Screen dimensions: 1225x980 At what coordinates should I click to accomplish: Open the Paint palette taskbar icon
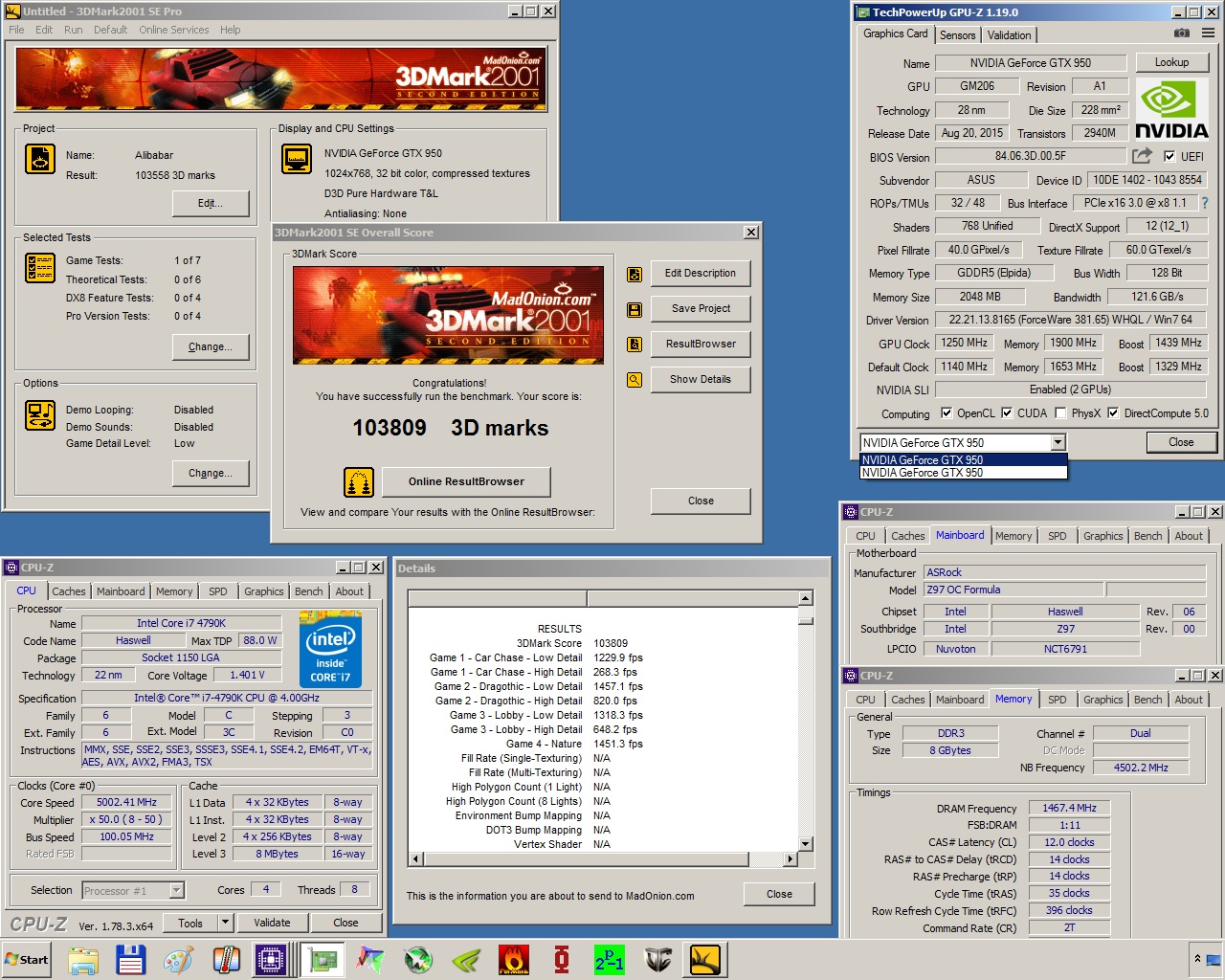[178, 960]
